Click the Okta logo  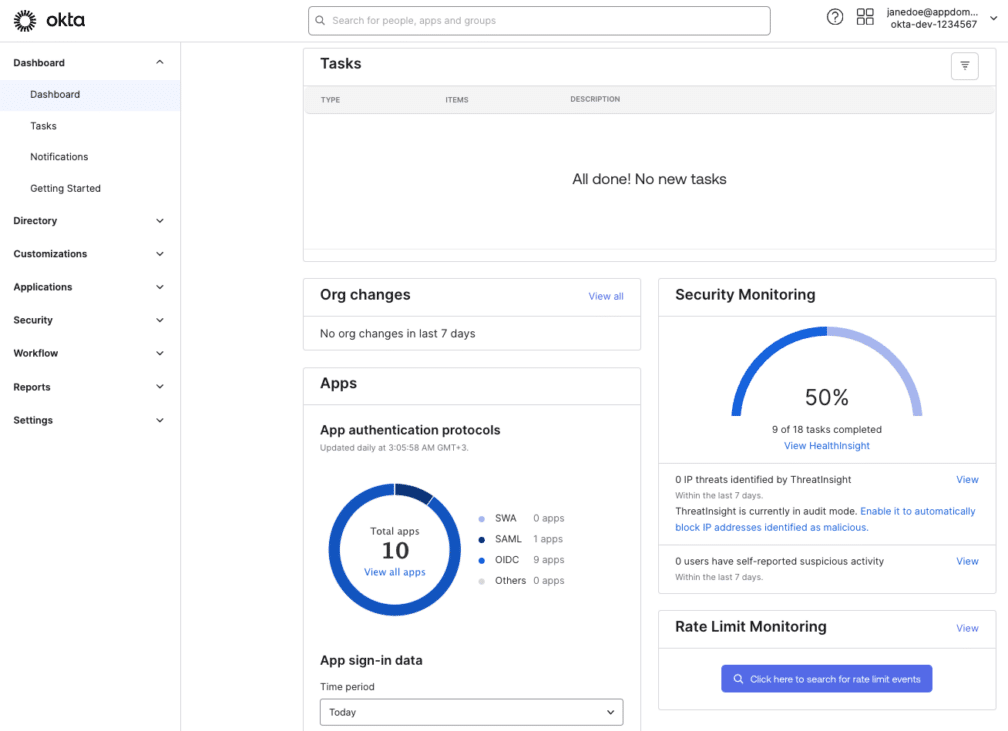click(49, 20)
